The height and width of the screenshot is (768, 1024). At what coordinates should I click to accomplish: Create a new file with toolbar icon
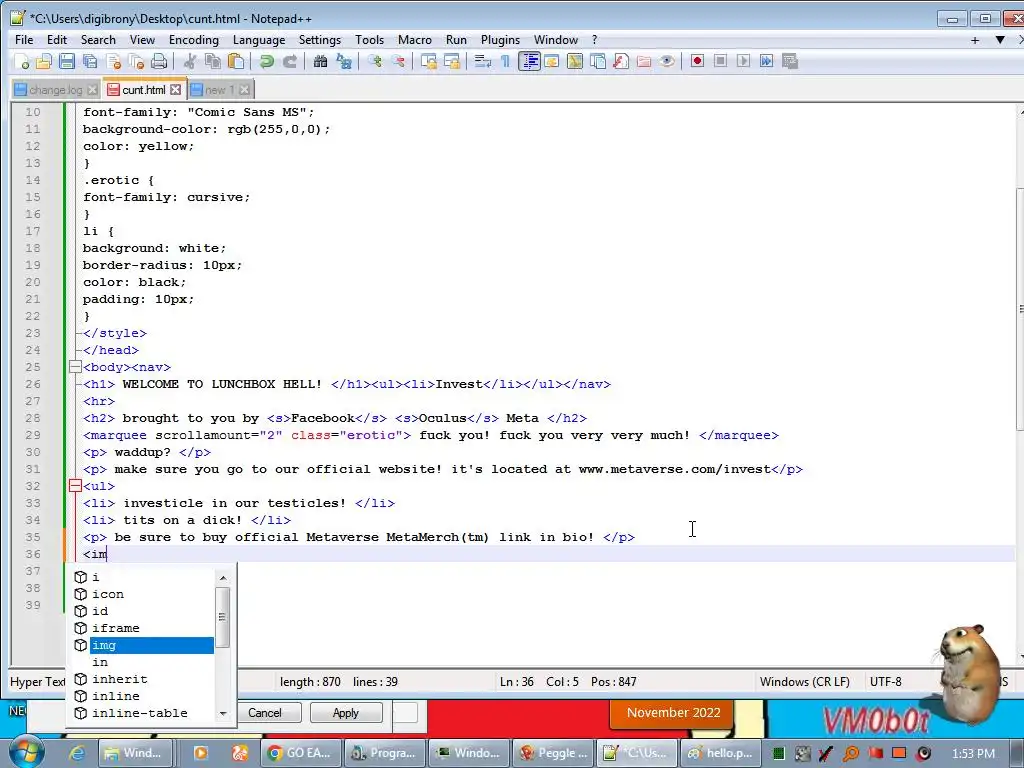[x=22, y=61]
